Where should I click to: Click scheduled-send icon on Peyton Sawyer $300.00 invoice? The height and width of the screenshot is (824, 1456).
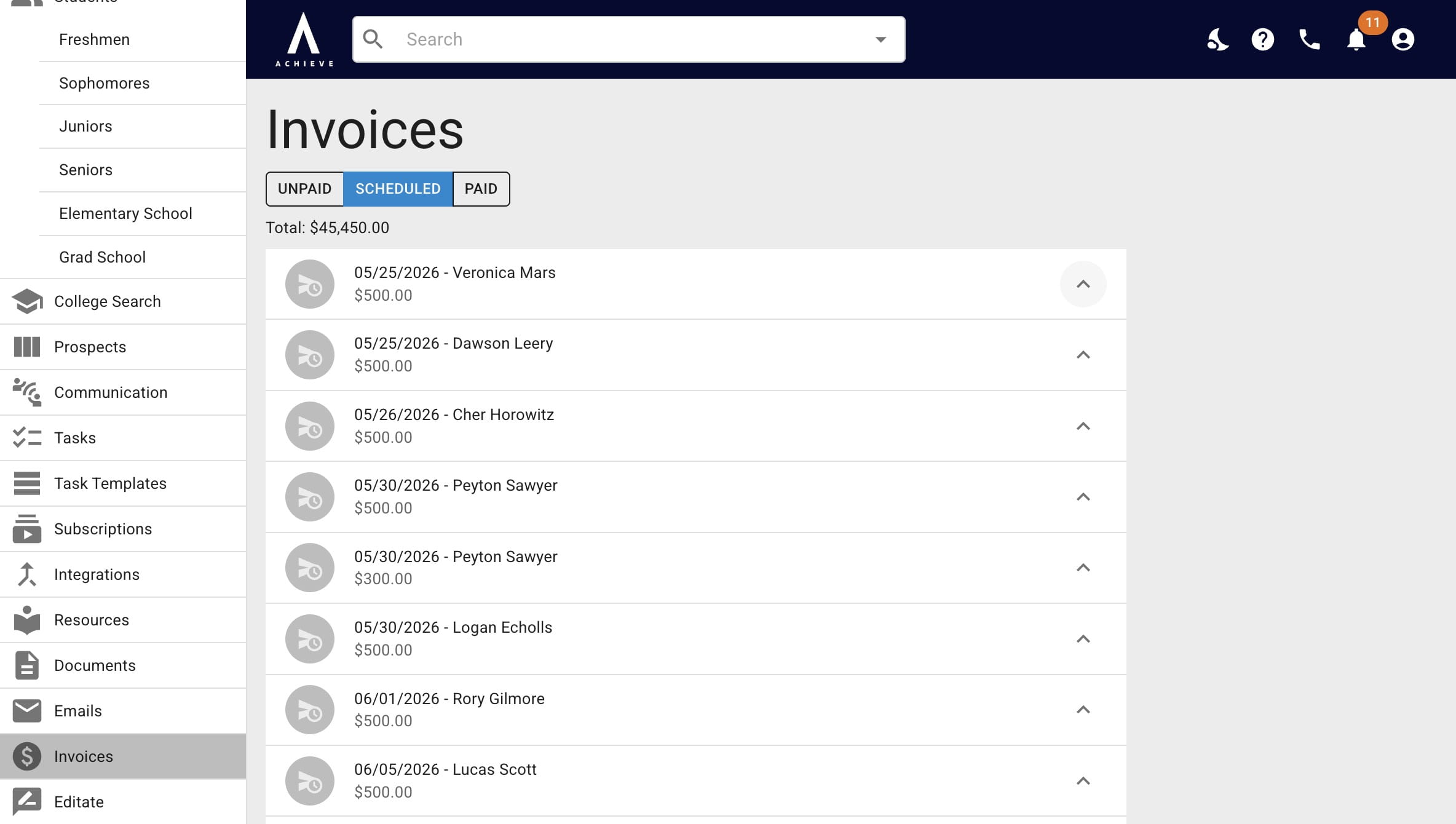[x=310, y=568]
